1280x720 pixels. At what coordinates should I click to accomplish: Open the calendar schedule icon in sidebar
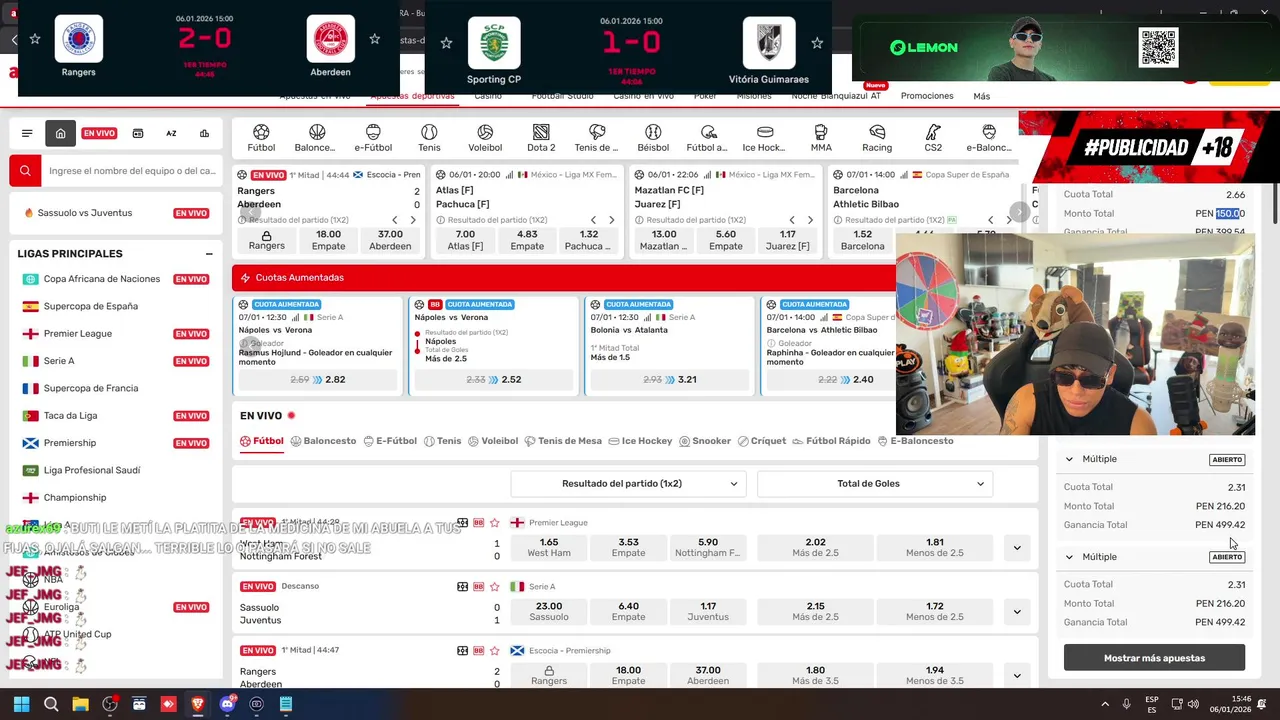tap(138, 133)
